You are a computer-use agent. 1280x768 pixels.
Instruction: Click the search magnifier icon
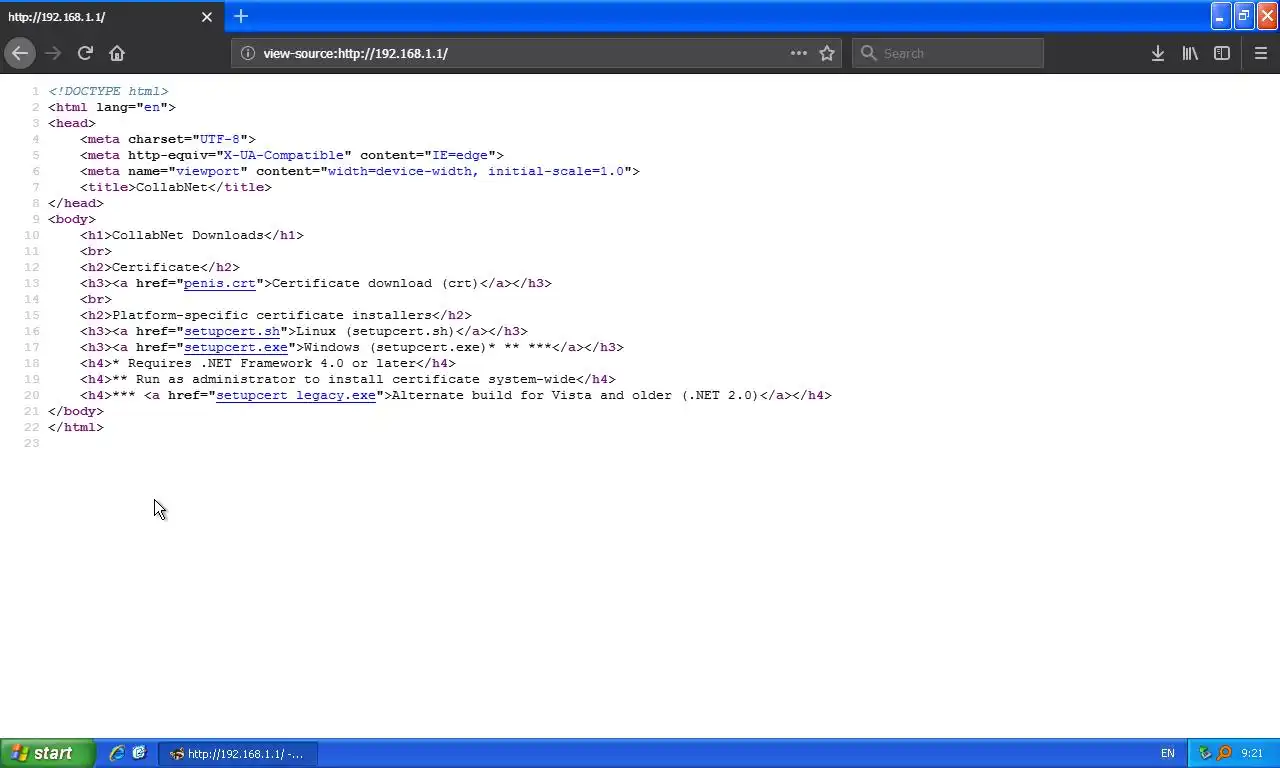868,53
